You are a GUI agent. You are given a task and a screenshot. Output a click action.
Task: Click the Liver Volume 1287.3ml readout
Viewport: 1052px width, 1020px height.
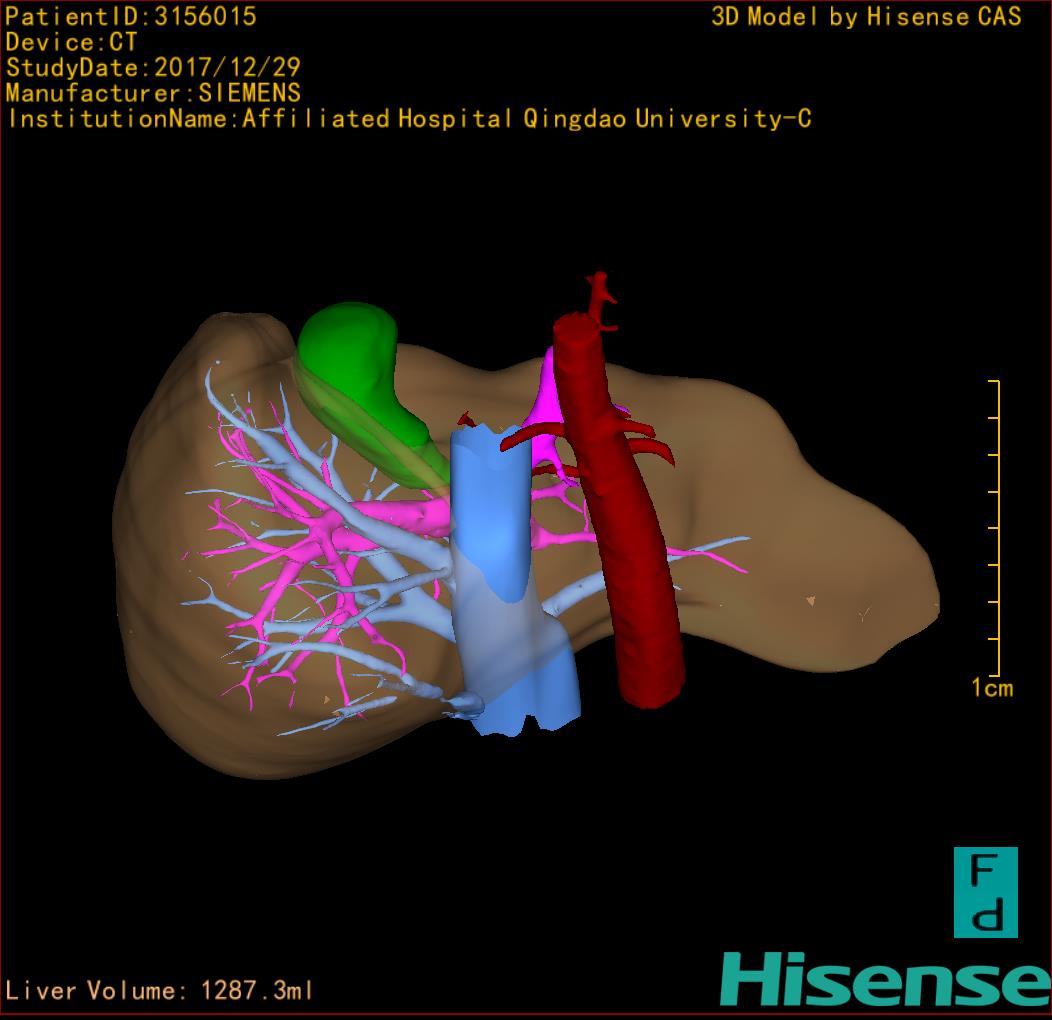[x=160, y=991]
